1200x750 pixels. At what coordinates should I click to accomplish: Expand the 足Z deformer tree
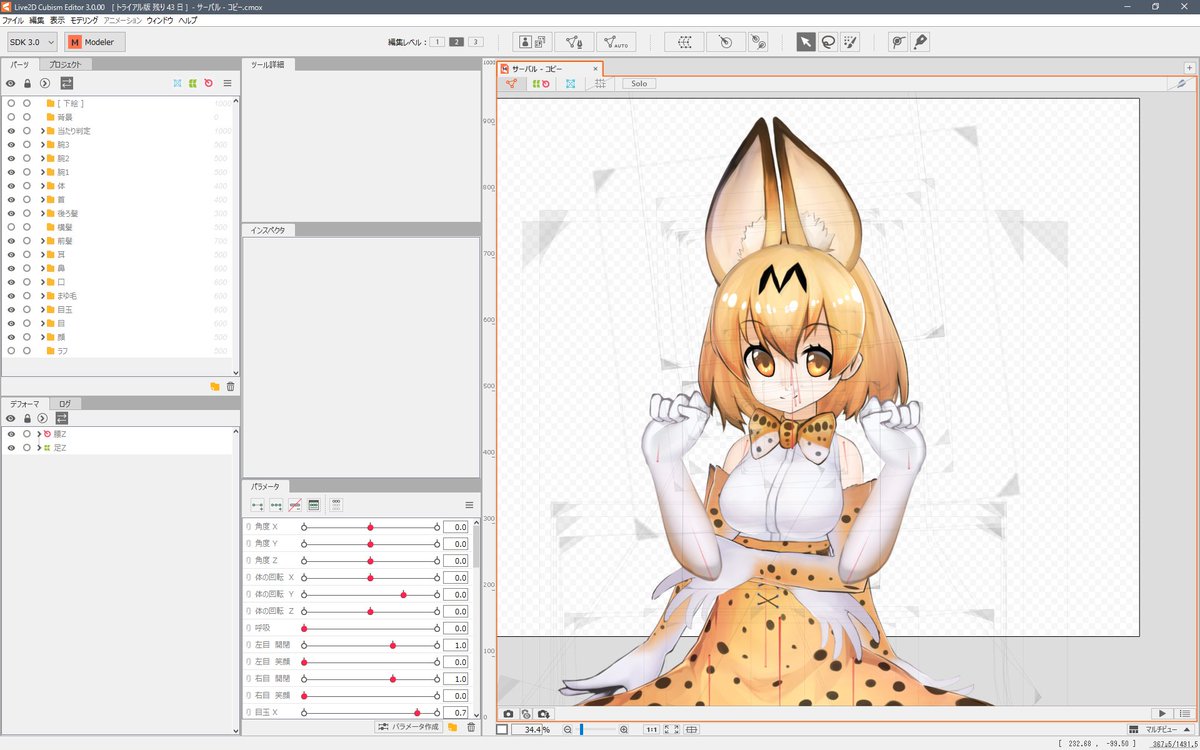38,448
